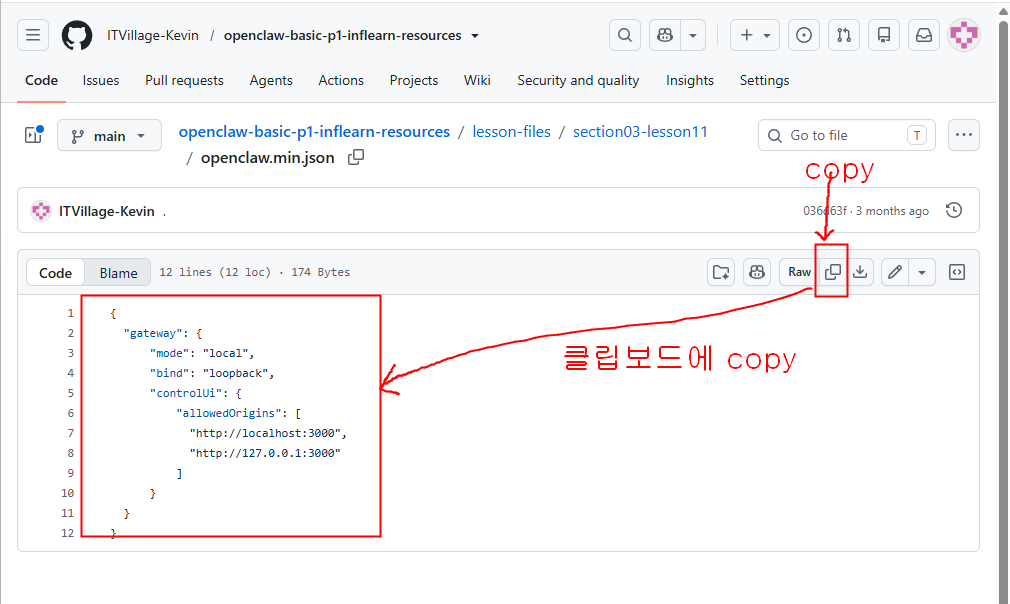Open the Copilot icon in file toolbar
The height and width of the screenshot is (604, 1010).
click(x=757, y=272)
